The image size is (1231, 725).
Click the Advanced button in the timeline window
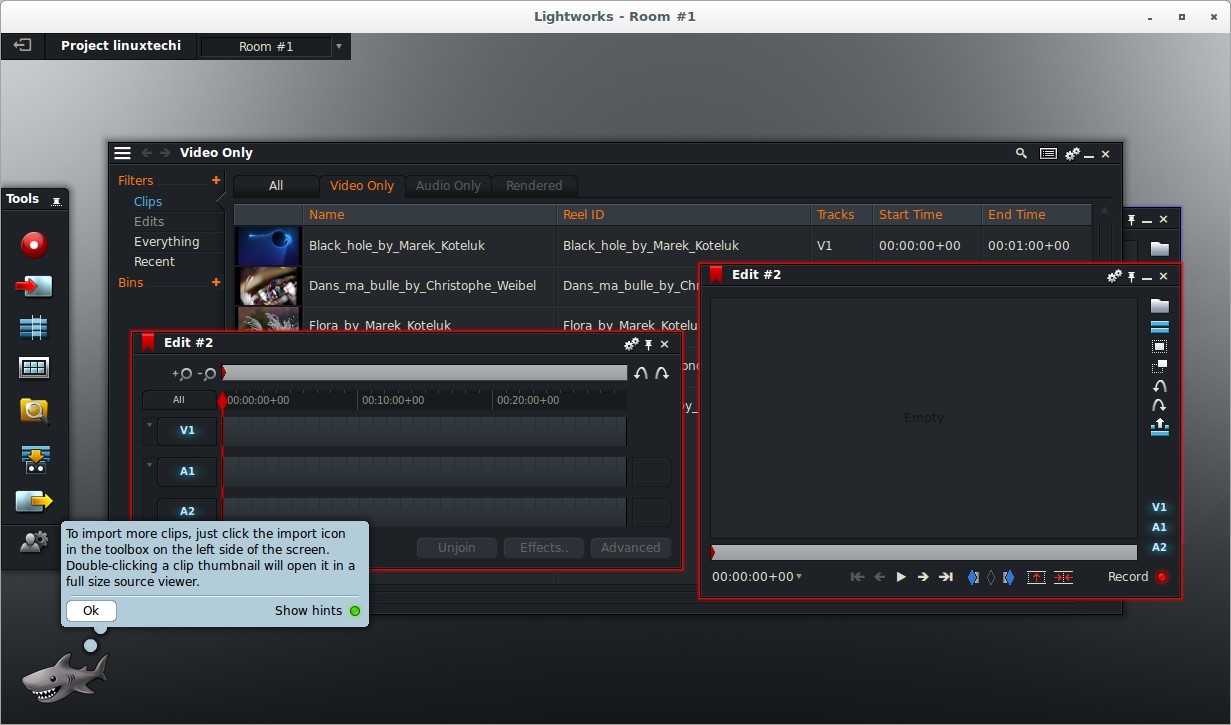pyautogui.click(x=630, y=547)
